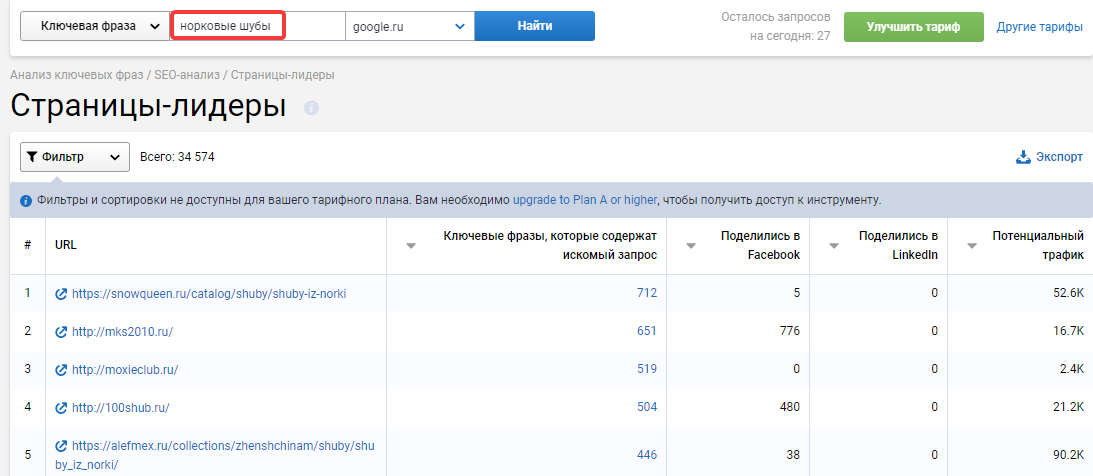The image size is (1093, 476).
Task: Open the alefmex.ru collections URL
Action: (x=215, y=454)
